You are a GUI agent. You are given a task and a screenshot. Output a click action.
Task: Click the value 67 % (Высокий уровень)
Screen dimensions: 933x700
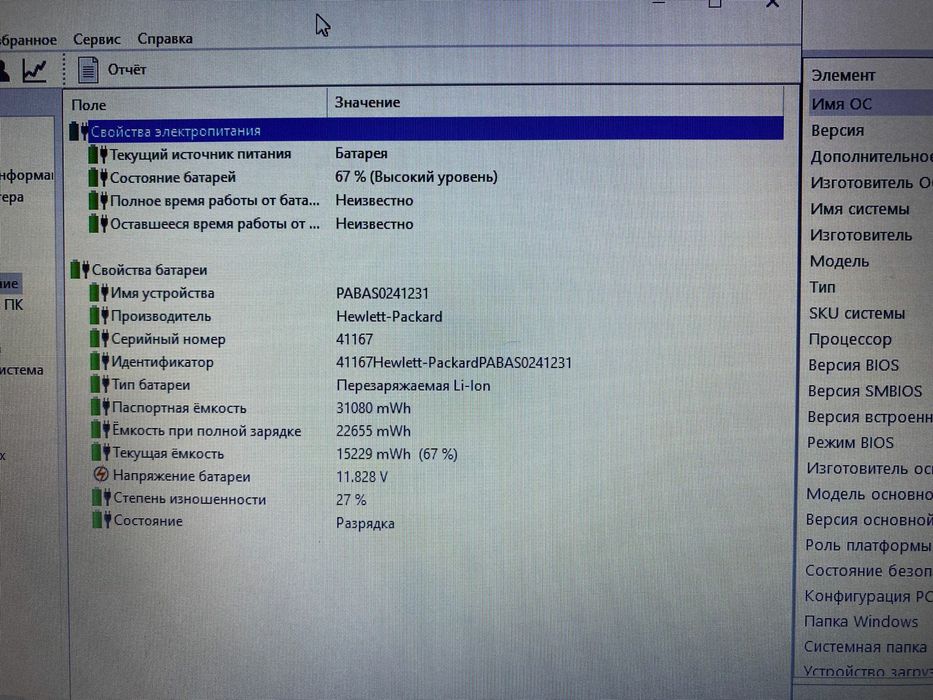(416, 177)
